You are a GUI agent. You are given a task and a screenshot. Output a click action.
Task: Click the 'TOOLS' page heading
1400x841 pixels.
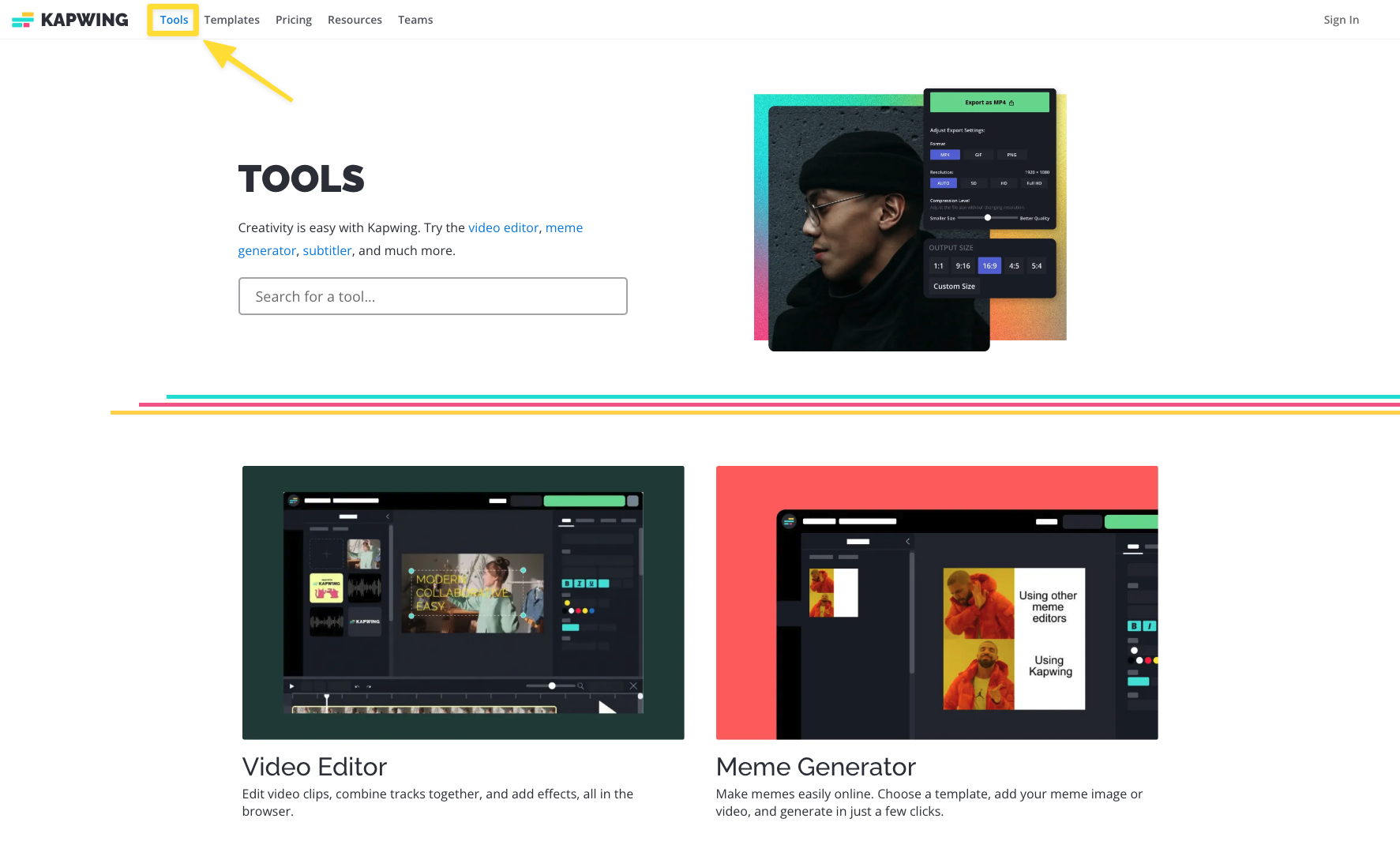pos(301,178)
